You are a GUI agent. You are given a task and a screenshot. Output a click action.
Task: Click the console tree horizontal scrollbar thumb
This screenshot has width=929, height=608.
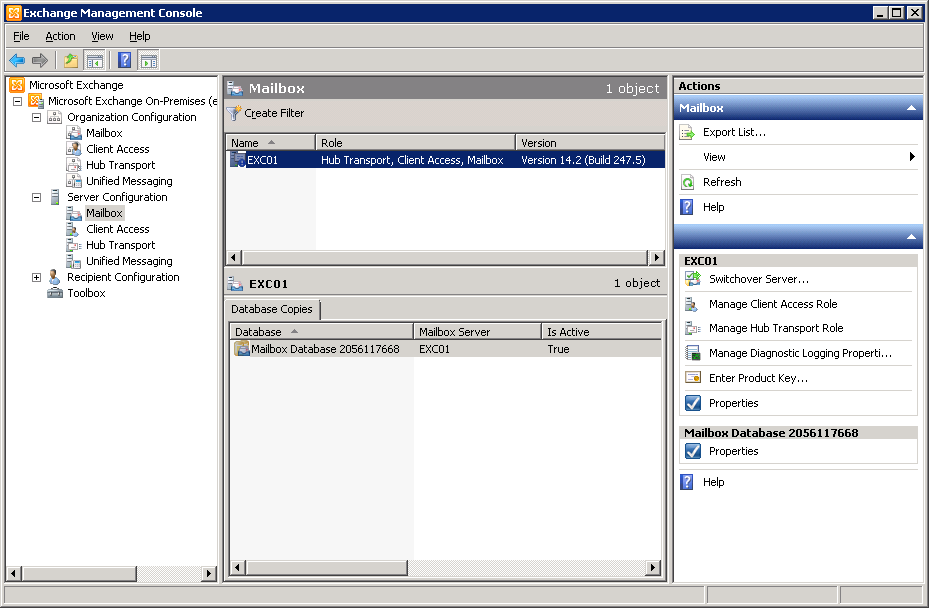point(79,573)
